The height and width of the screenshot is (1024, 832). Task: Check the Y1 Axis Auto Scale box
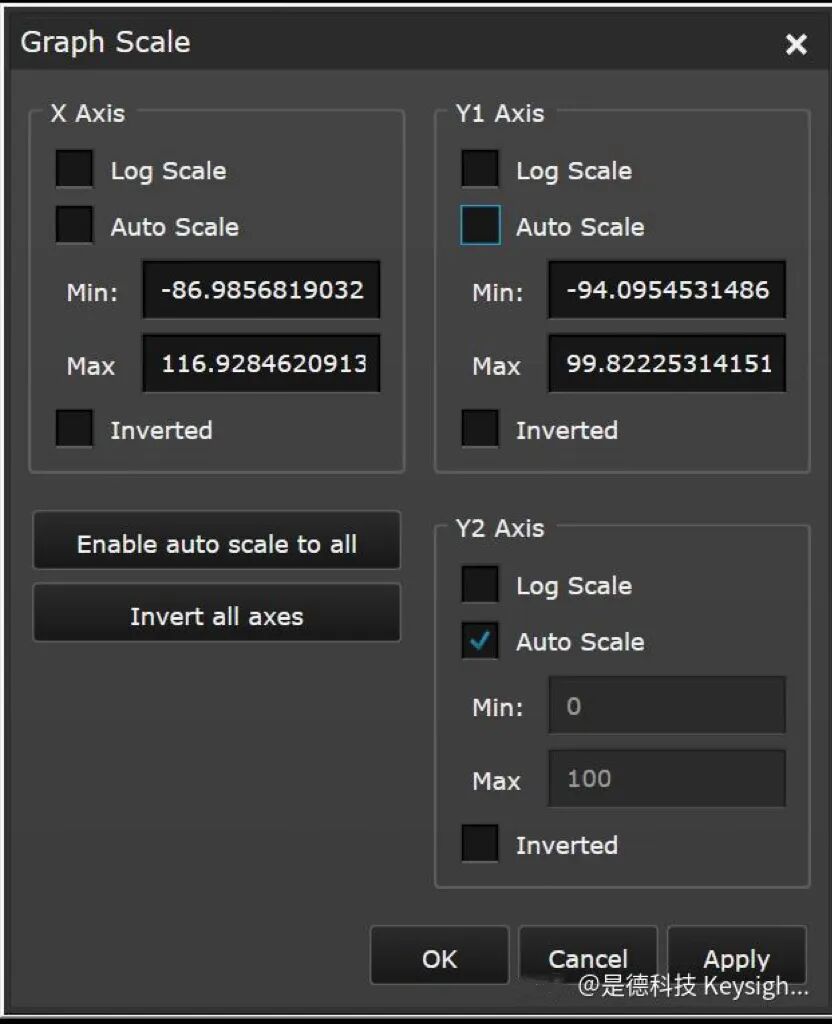coord(479,226)
